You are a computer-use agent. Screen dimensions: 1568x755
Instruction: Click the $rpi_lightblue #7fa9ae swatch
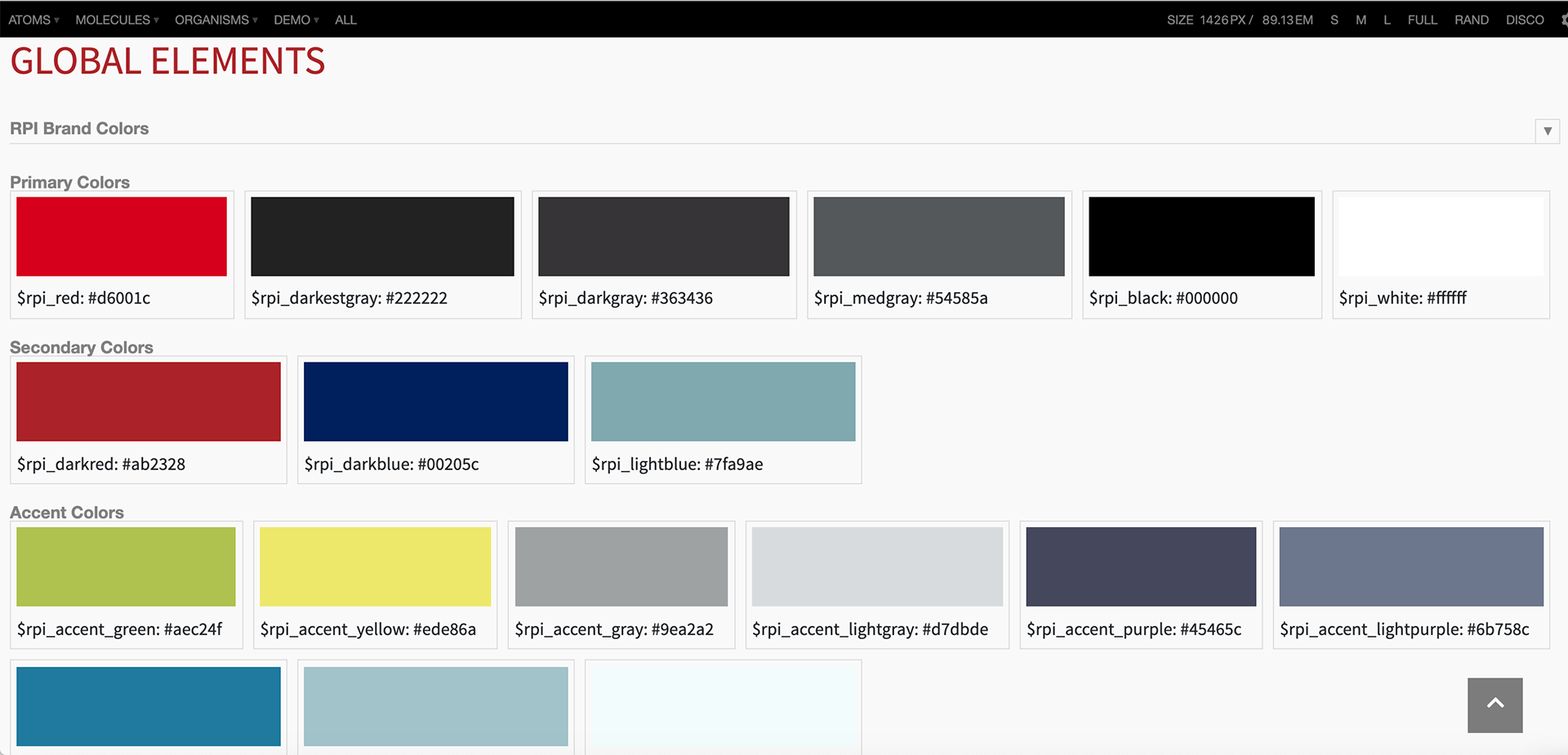[x=724, y=402]
